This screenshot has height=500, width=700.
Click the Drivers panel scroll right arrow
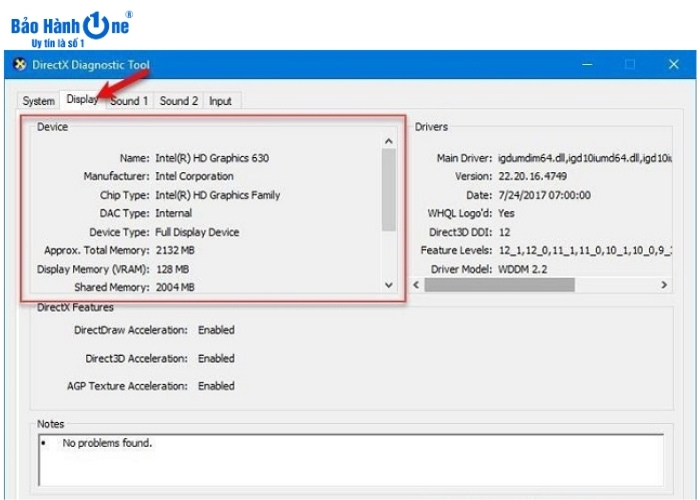(x=664, y=285)
